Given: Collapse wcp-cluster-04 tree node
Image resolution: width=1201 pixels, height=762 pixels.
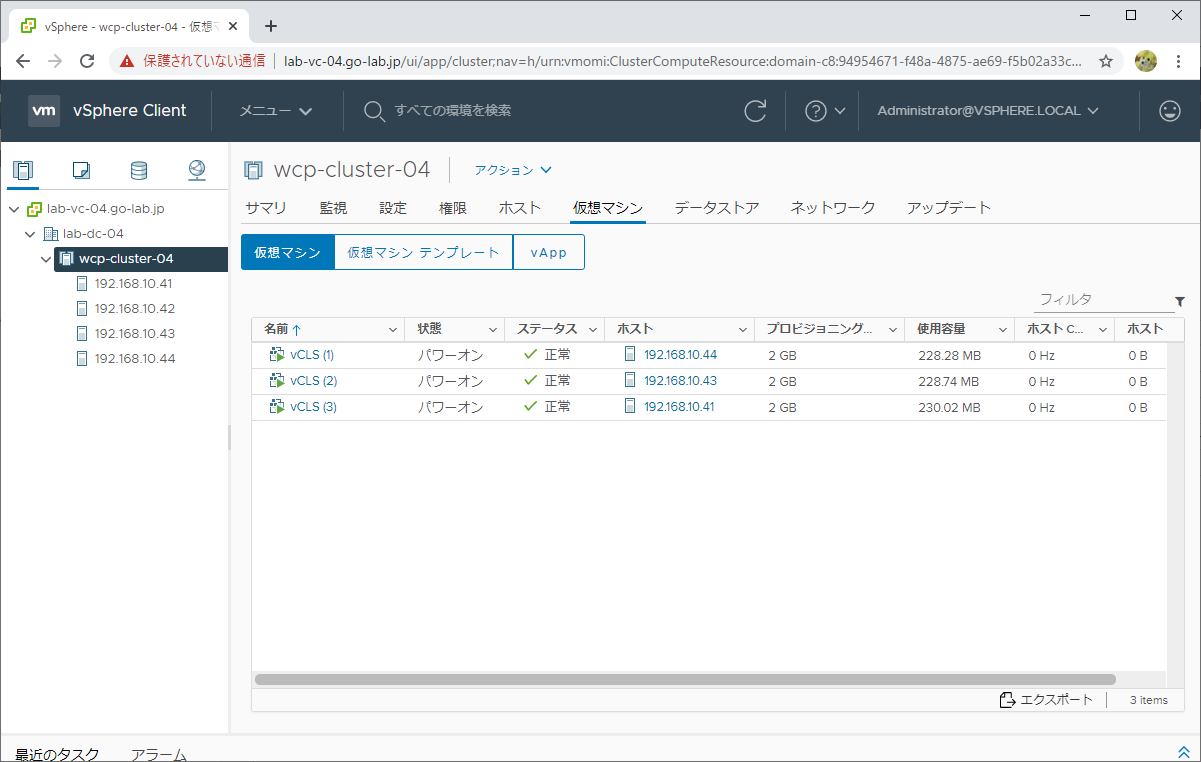Looking at the screenshot, I should [47, 259].
